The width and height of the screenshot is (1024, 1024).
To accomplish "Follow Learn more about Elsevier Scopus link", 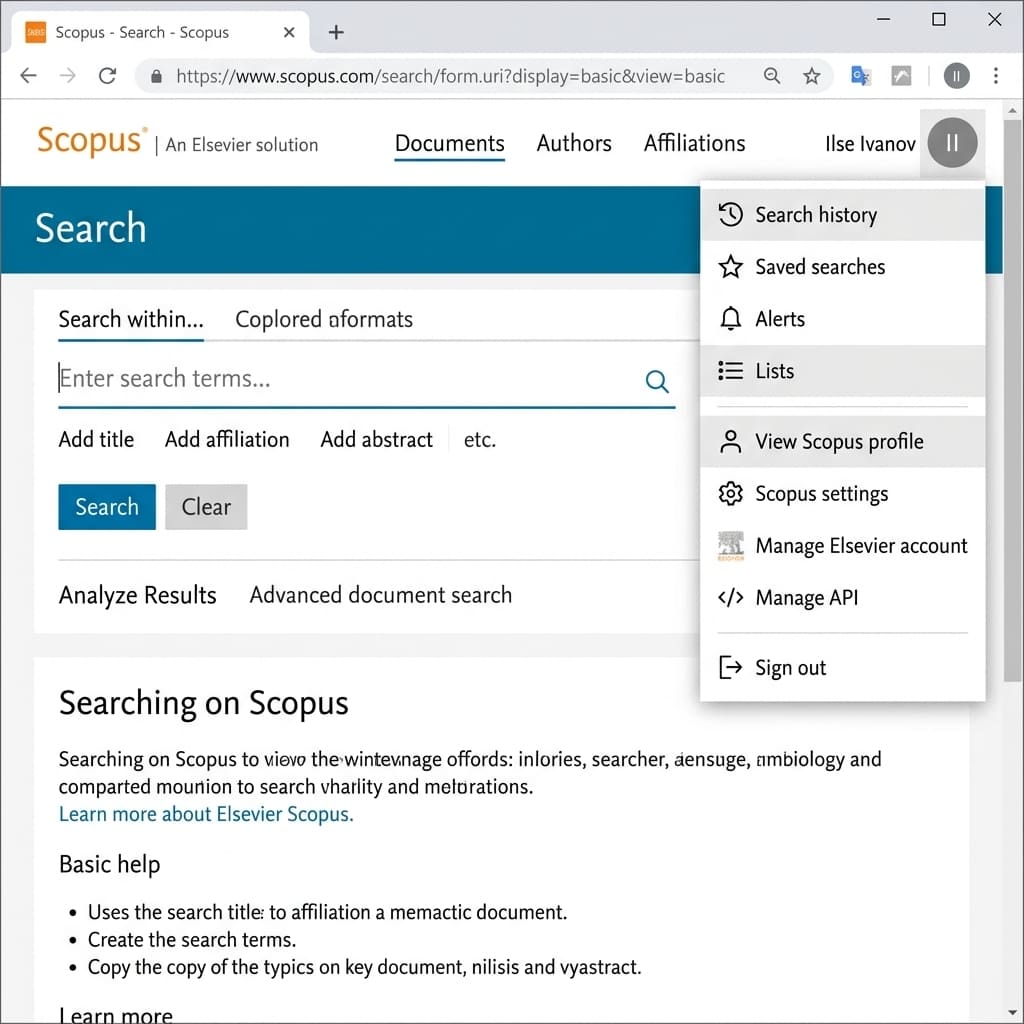I will point(206,814).
